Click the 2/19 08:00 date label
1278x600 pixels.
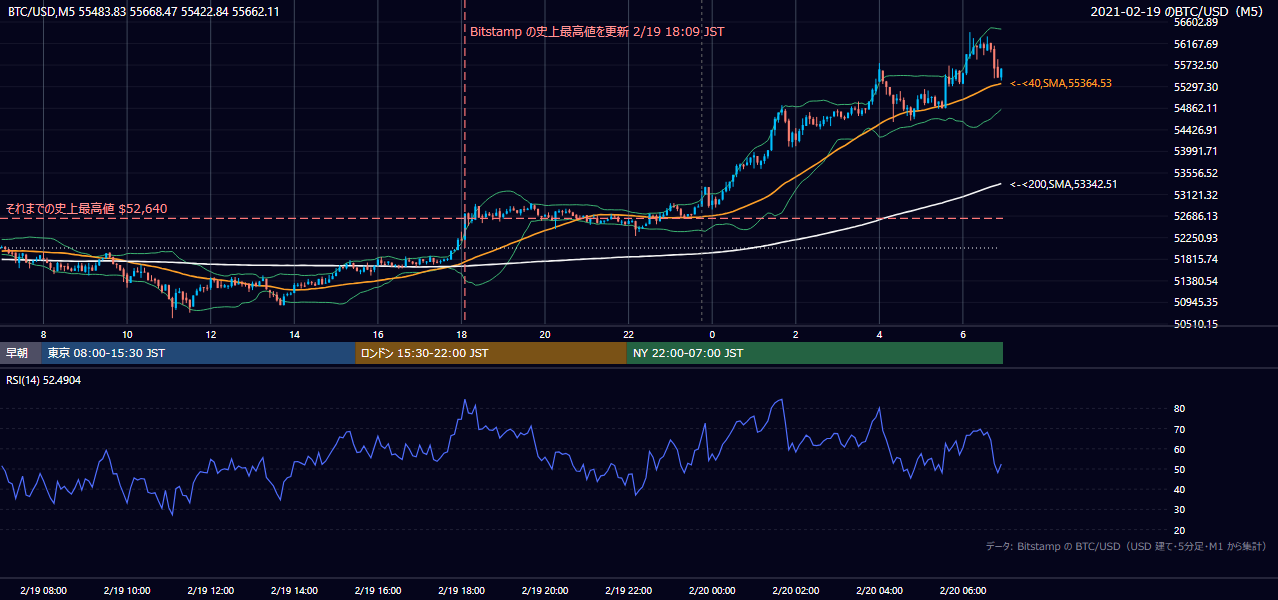pyautogui.click(x=43, y=591)
